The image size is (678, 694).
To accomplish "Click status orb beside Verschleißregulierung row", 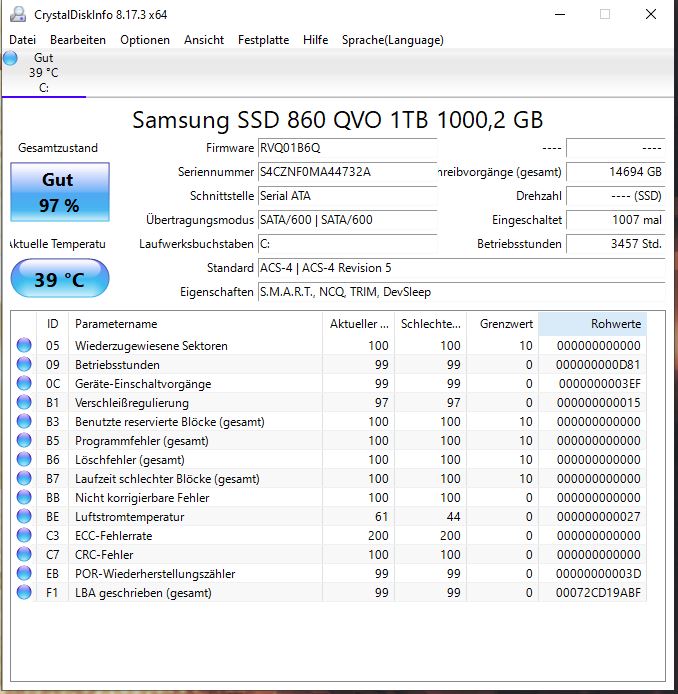I will [24, 403].
